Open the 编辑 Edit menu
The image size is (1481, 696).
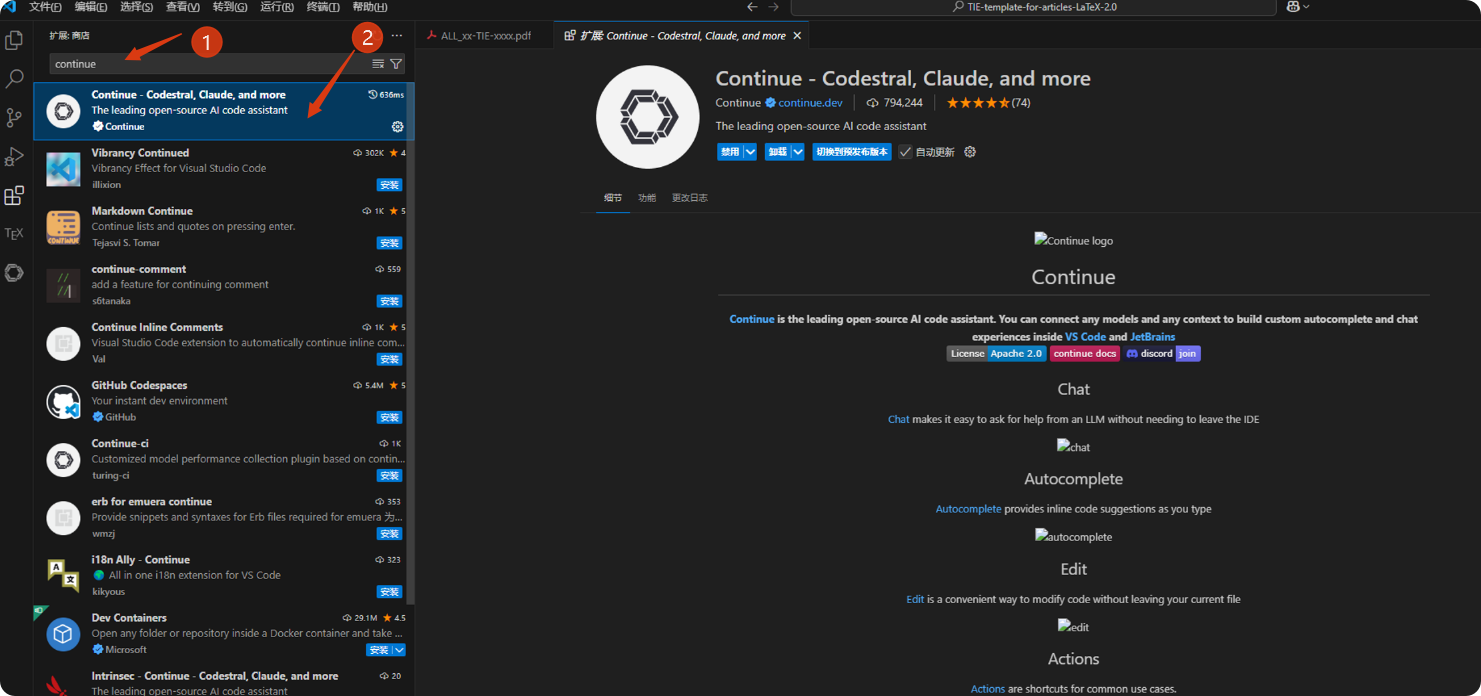click(91, 7)
